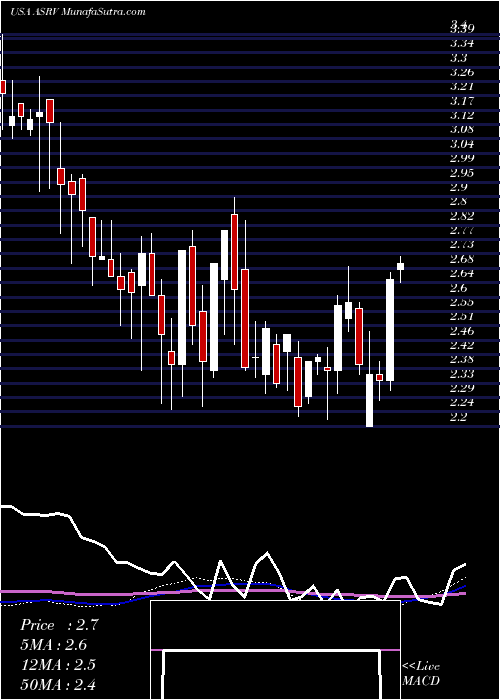Click the 2.6 price axis label
The width and height of the screenshot is (500, 700).
[458, 288]
